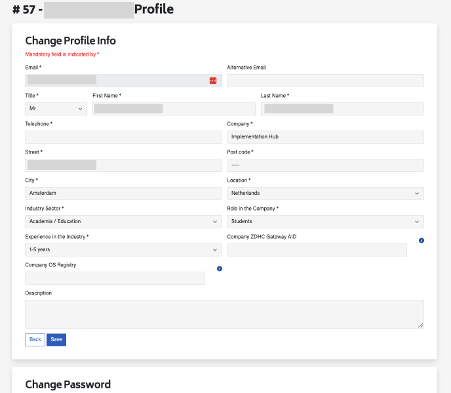Click the City field showing Amsterdam
The height and width of the screenshot is (393, 451).
pos(123,193)
